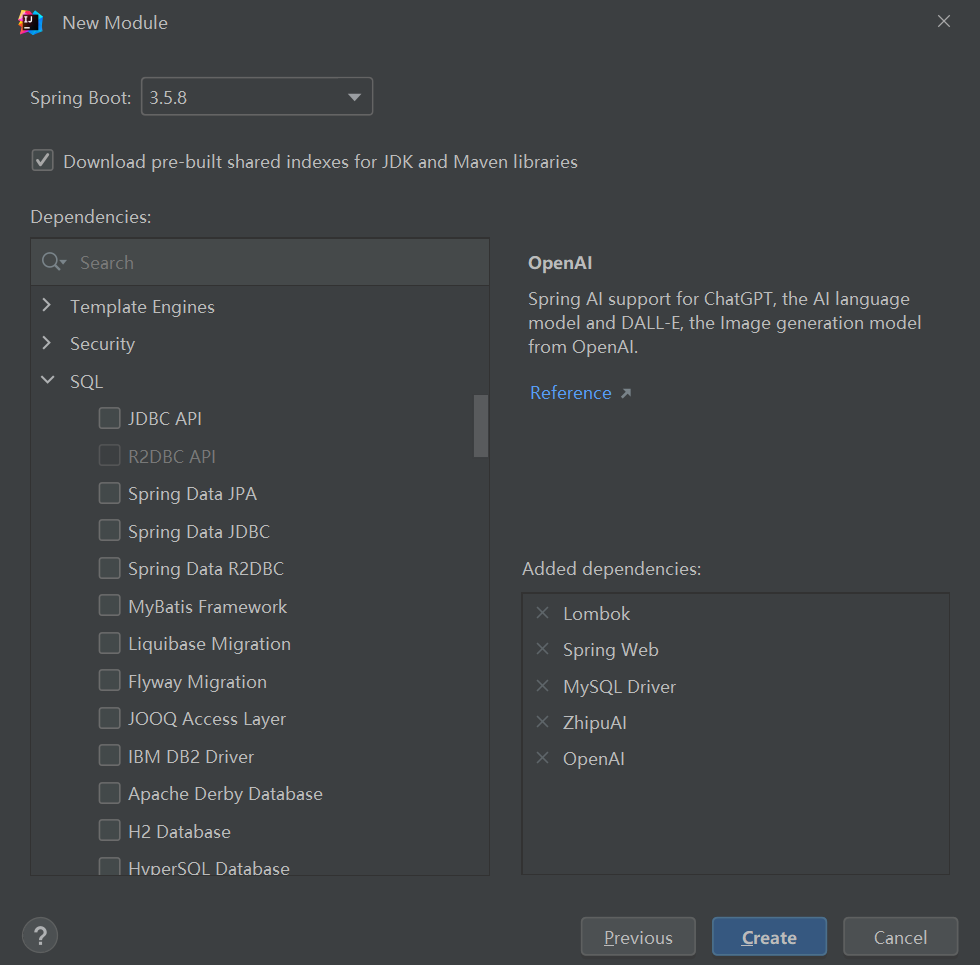
Task: Go back with the Previous button
Action: point(638,937)
